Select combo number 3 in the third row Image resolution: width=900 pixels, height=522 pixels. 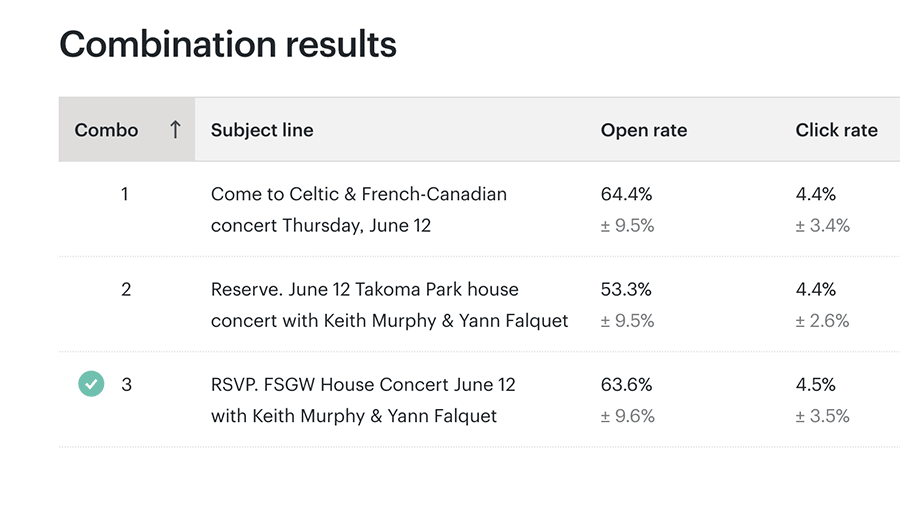[126, 384]
